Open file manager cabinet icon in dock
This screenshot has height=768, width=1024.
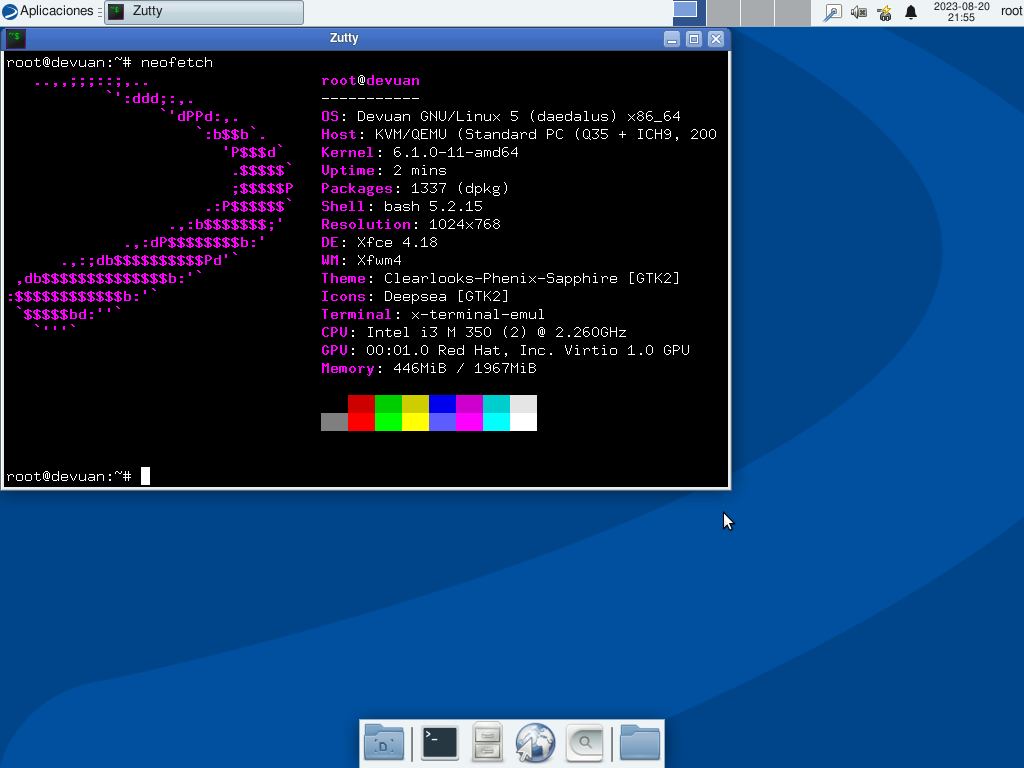coord(487,742)
